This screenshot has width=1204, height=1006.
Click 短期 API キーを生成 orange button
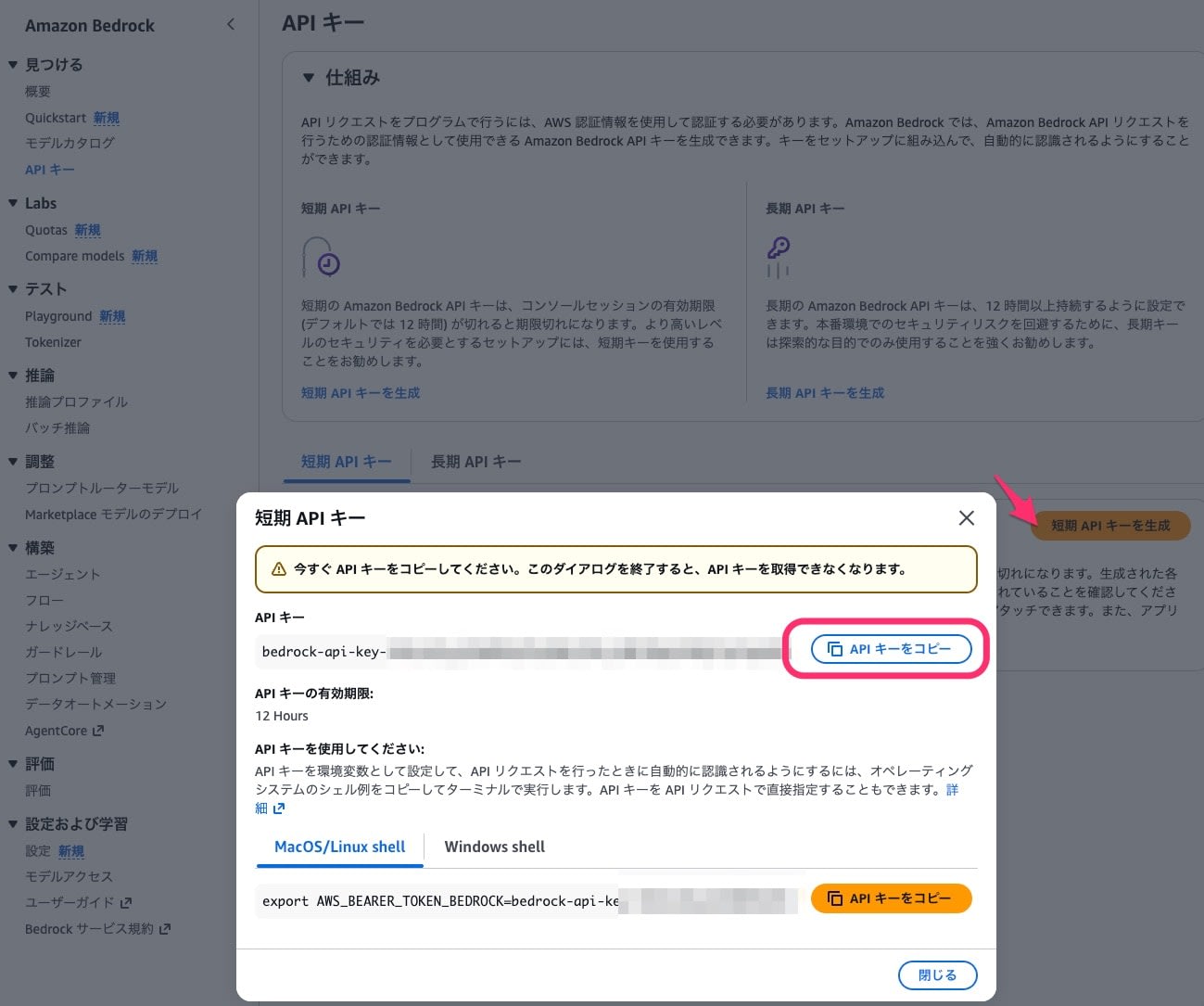(1110, 526)
